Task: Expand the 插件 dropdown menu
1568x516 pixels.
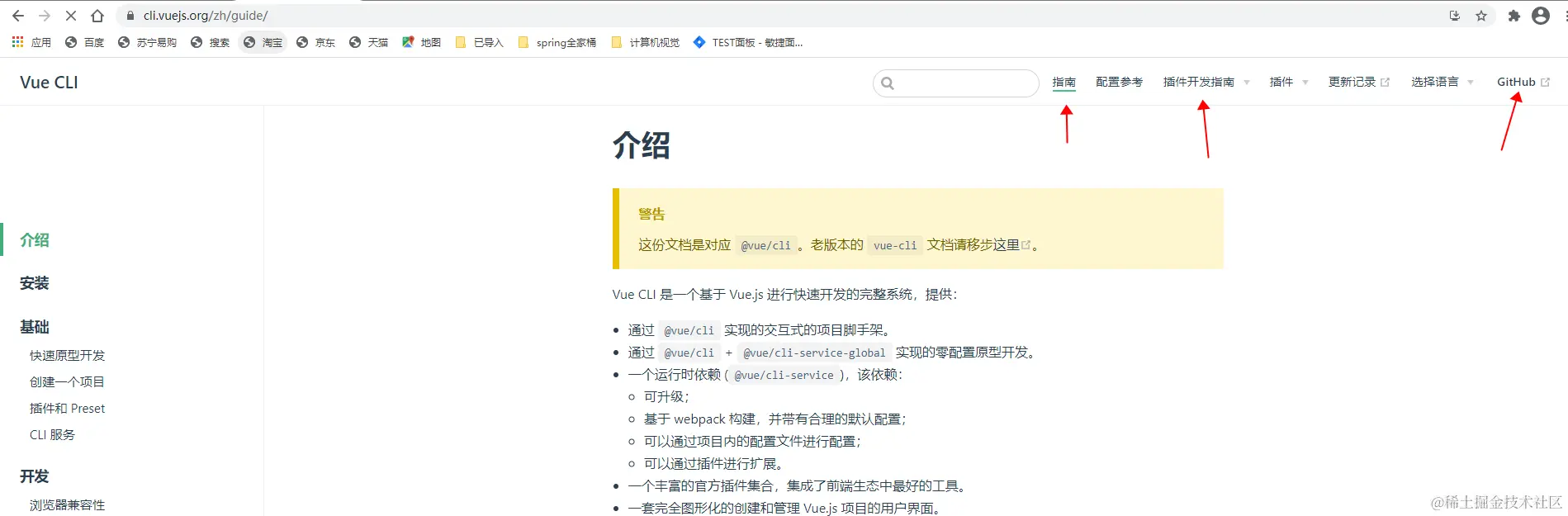Action: pos(1289,82)
